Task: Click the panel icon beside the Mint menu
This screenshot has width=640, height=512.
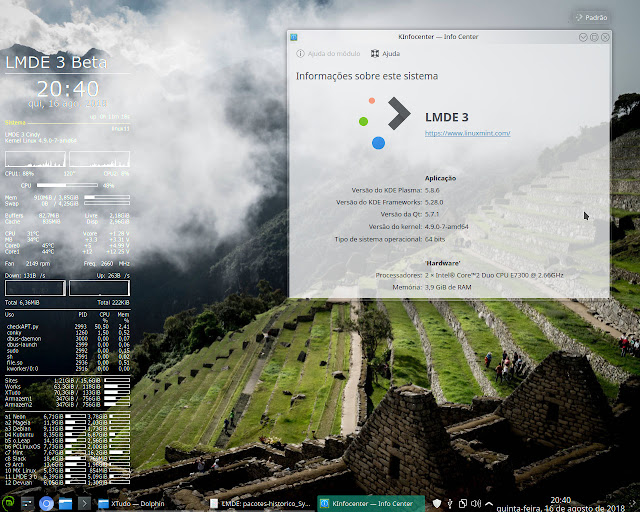Action: (27, 503)
